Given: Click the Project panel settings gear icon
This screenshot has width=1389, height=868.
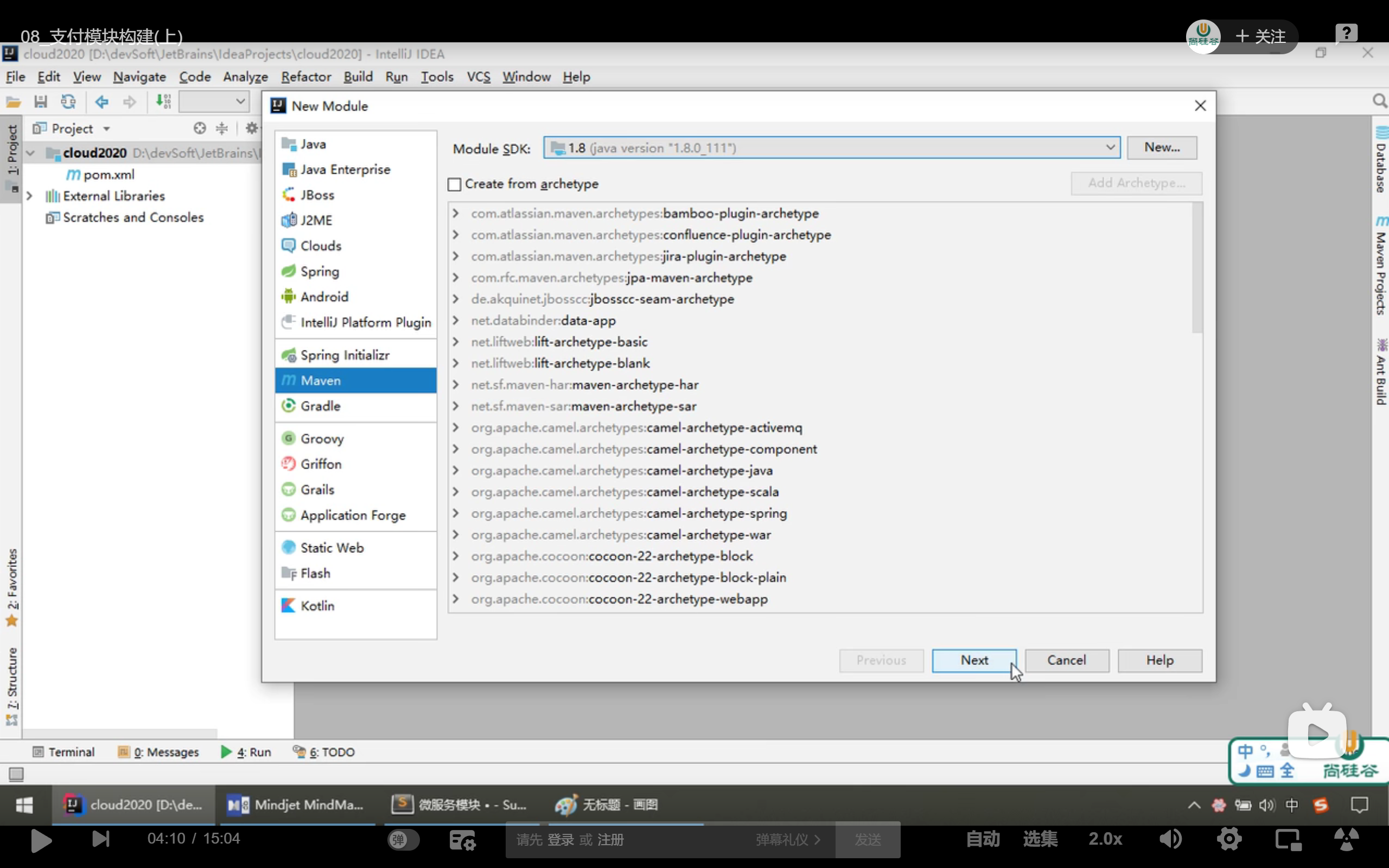Looking at the screenshot, I should click(251, 128).
